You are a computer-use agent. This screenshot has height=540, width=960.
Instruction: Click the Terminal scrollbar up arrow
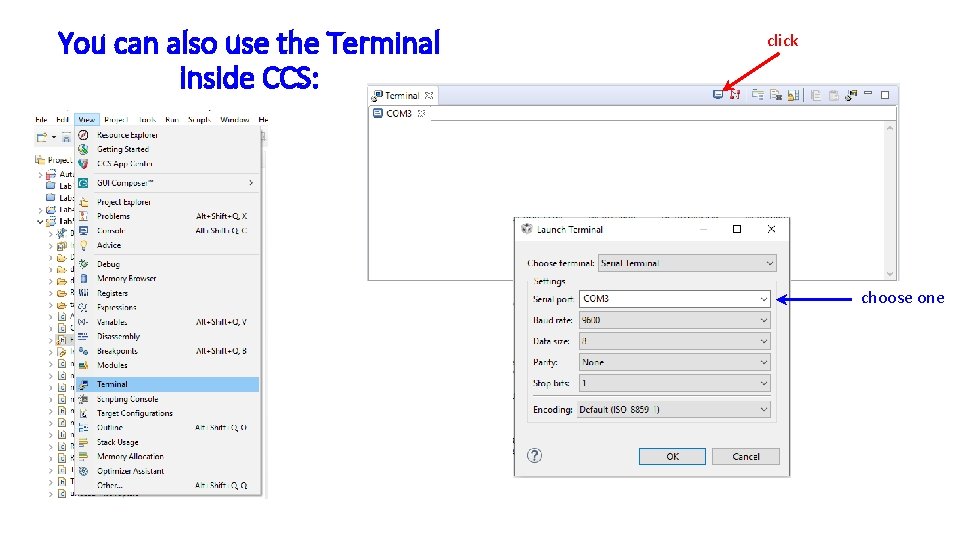click(890, 128)
